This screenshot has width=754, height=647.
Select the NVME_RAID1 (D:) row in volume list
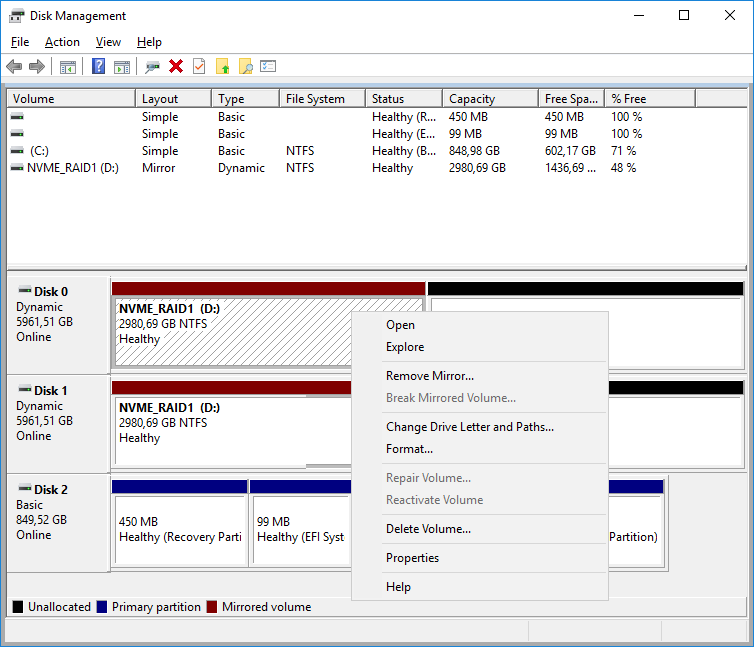(x=73, y=168)
